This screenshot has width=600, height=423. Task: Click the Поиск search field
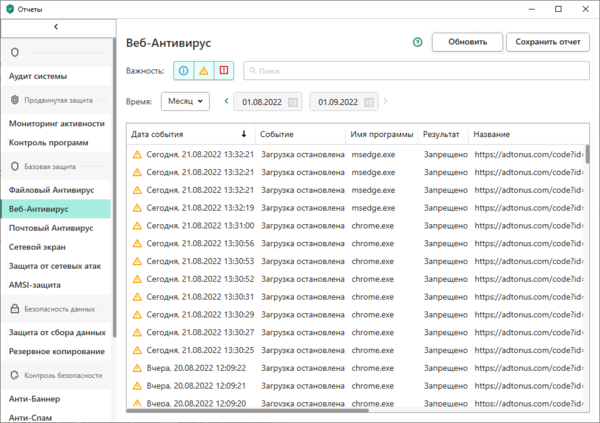tap(410, 71)
